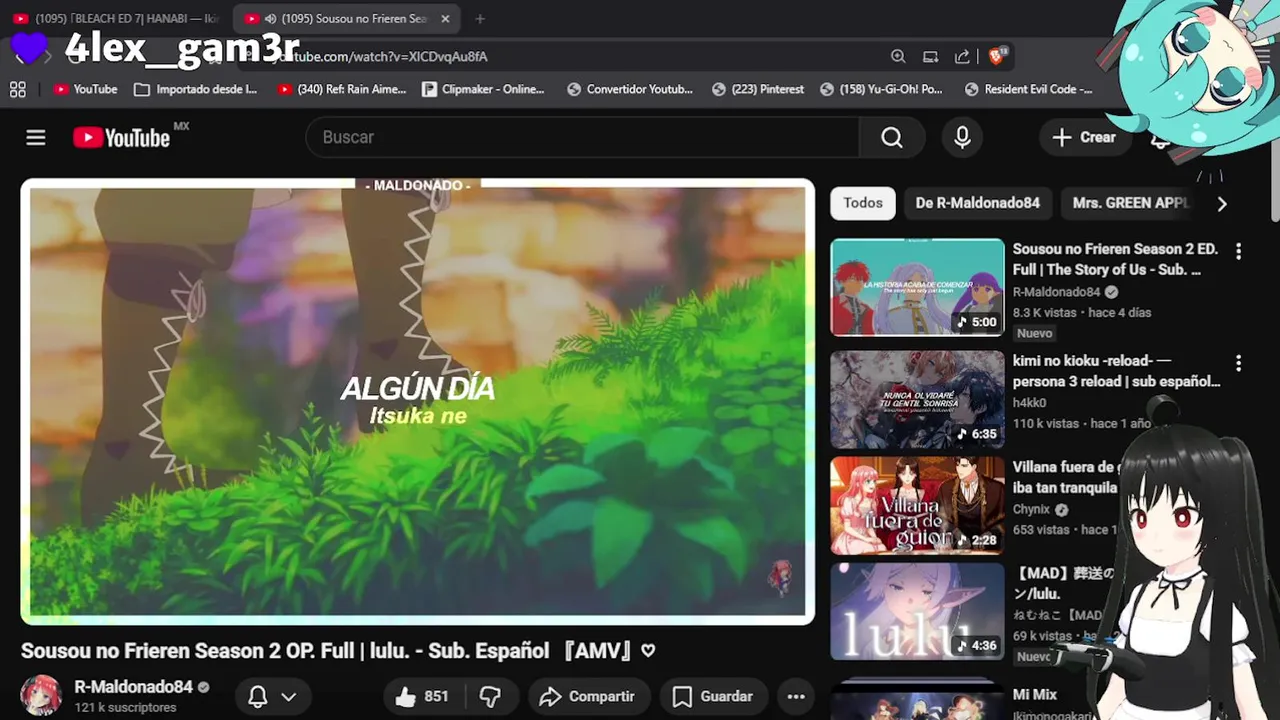Click the Brave shields icon
Screen dimensions: 1280x720
tap(997, 56)
